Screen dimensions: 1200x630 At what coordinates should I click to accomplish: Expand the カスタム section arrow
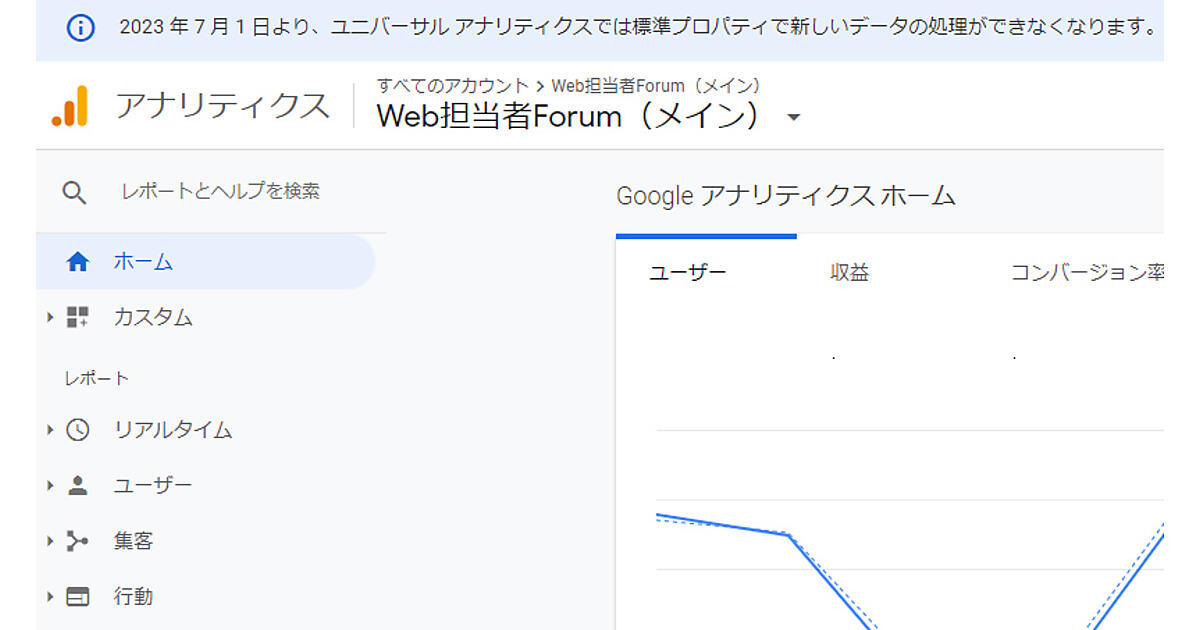50,318
